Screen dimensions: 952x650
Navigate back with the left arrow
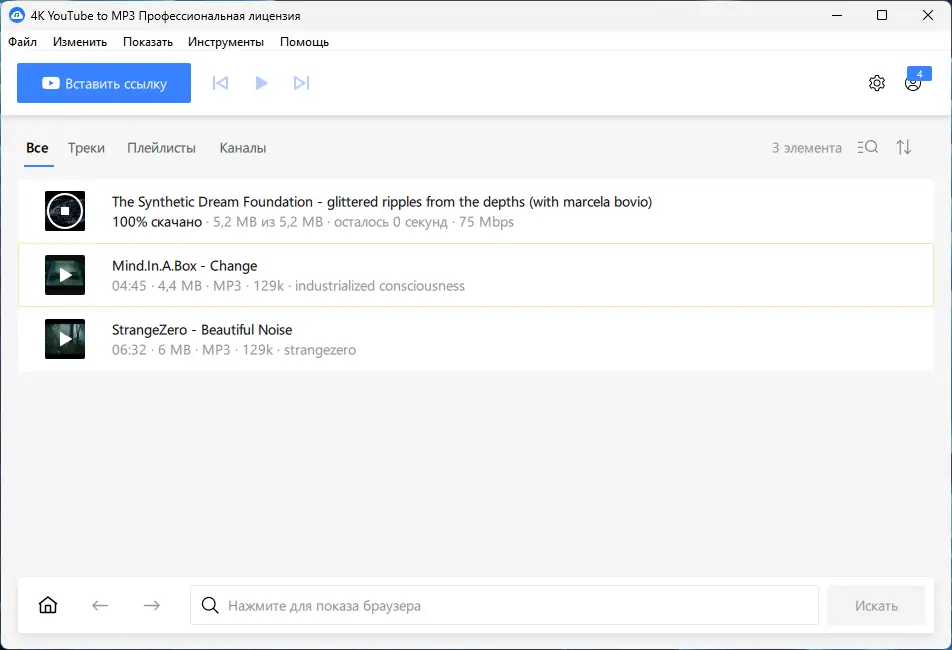click(x=100, y=605)
